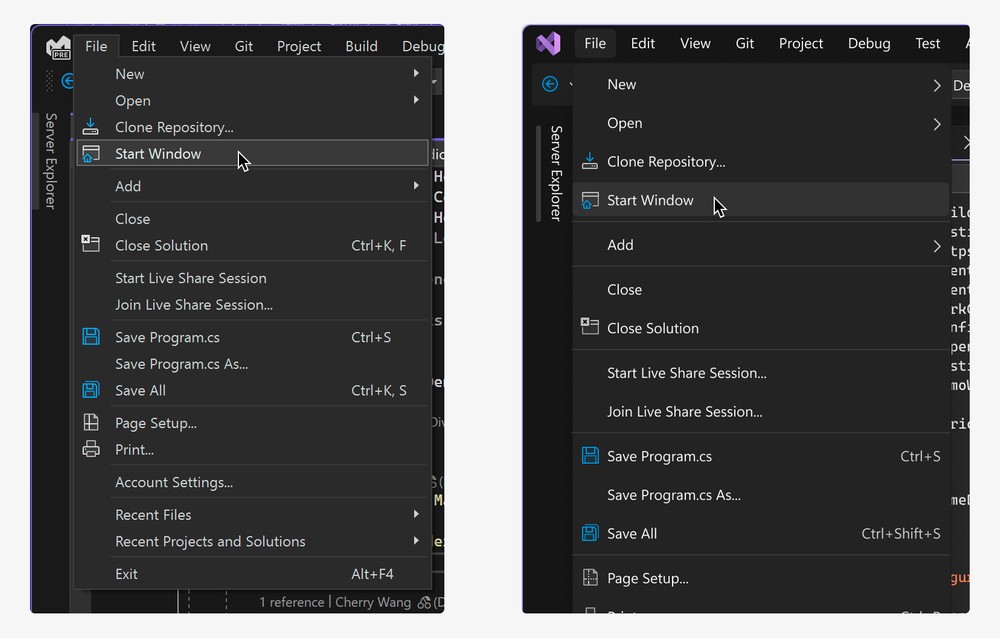Image resolution: width=1000 pixels, height=638 pixels.
Task: Click the back navigation arrow in right window toolbar
Action: (549, 84)
